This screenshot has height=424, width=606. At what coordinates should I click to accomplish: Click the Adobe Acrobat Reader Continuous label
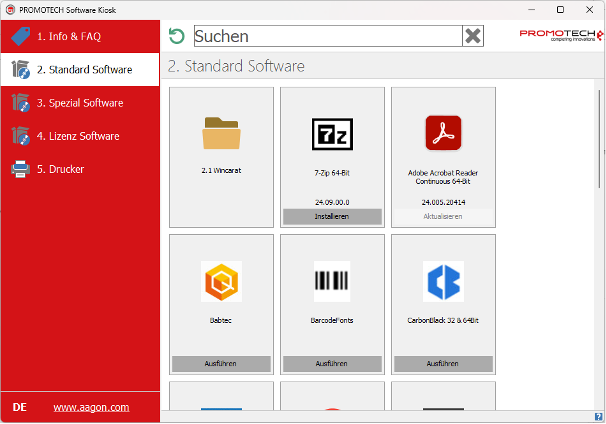pos(443,177)
